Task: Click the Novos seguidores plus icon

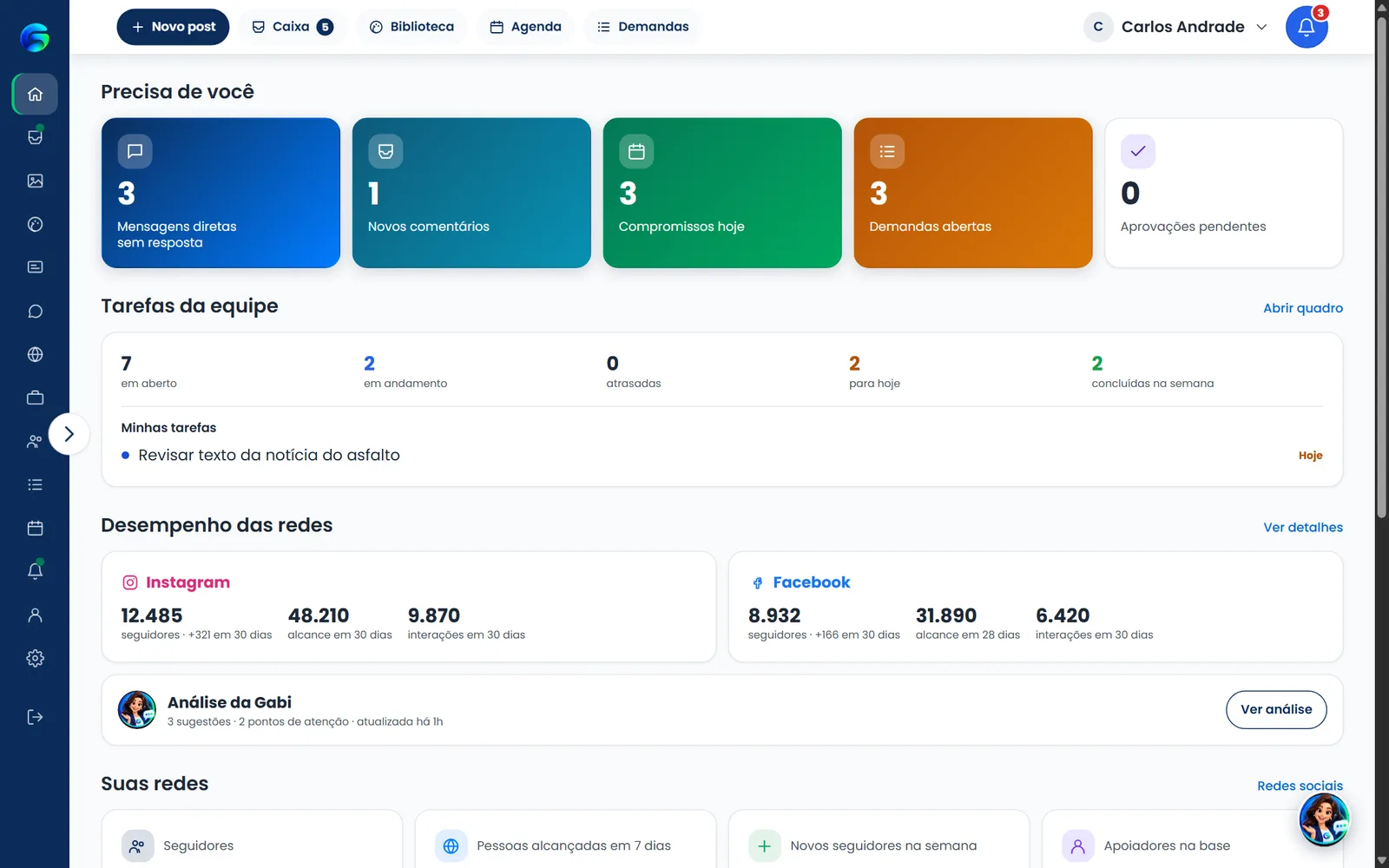Action: click(x=764, y=845)
